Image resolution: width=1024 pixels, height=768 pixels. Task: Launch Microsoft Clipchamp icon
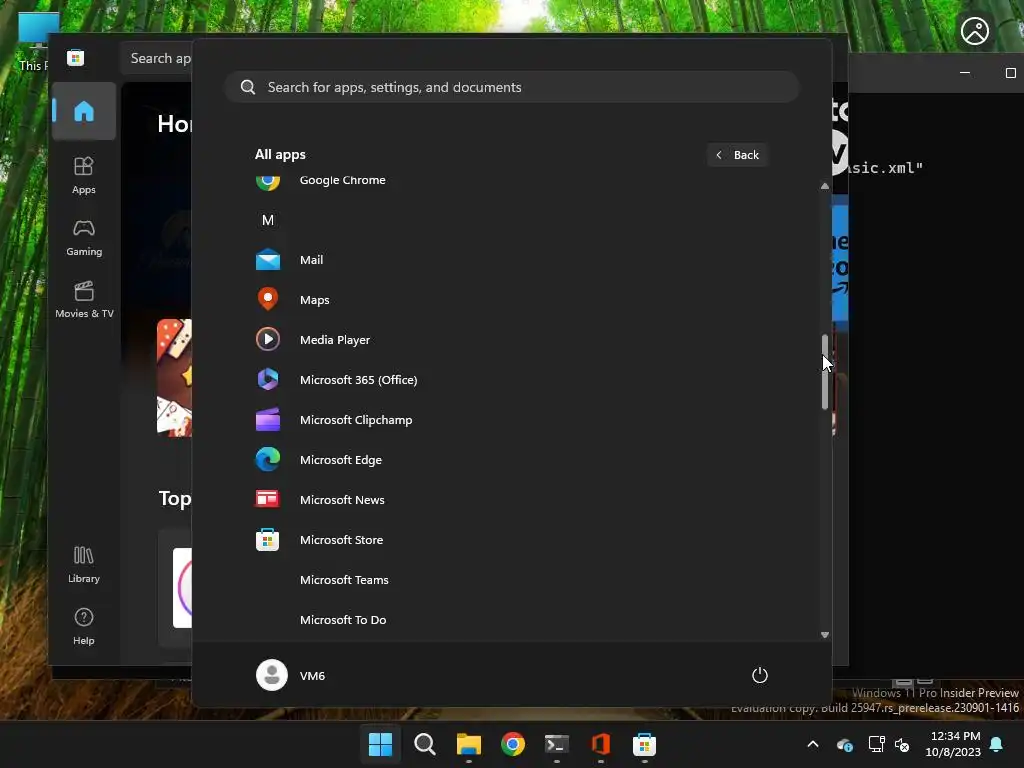pos(268,420)
